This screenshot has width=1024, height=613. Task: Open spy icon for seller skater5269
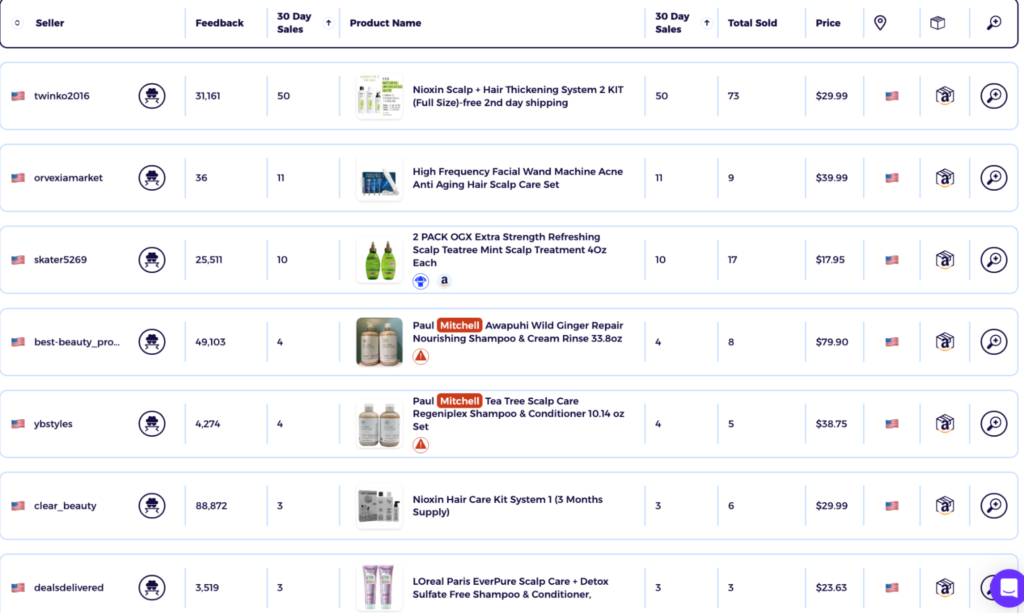coord(152,260)
